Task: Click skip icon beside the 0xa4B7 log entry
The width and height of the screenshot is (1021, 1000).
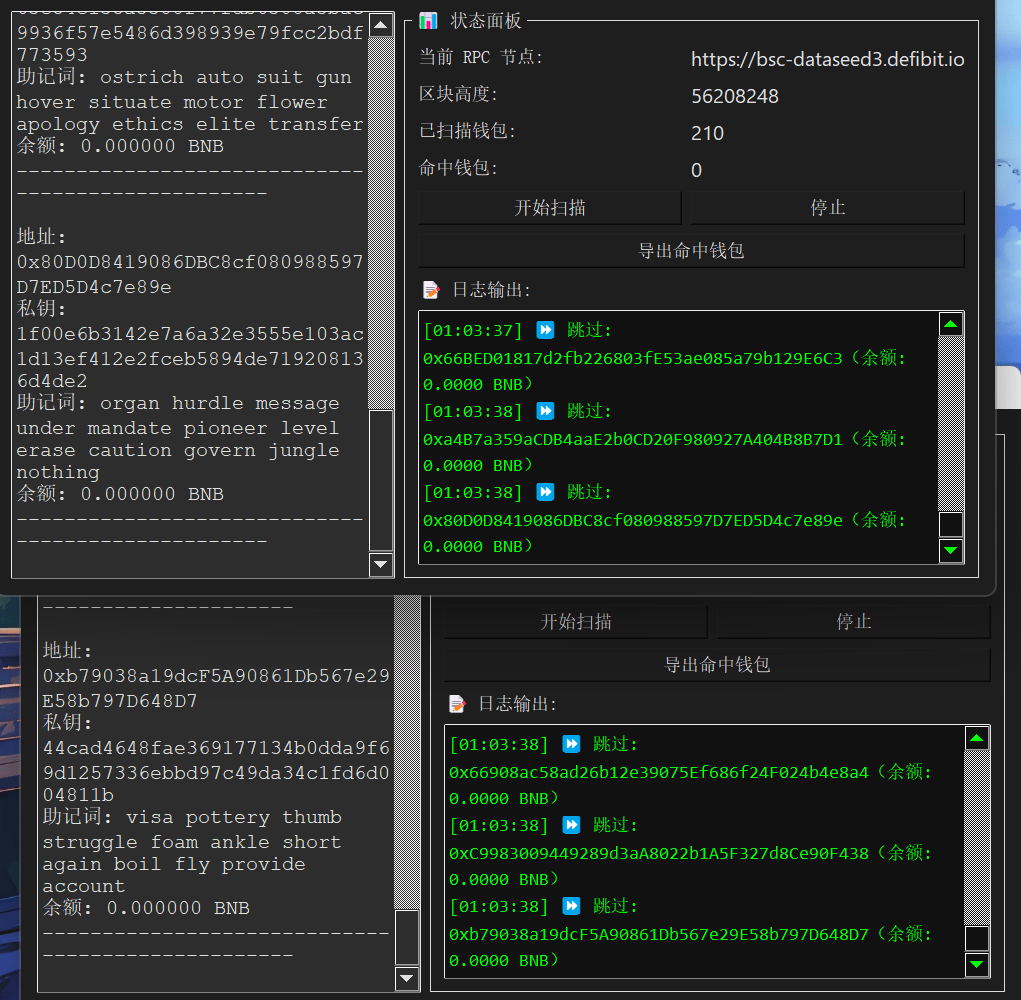Action: pyautogui.click(x=545, y=411)
